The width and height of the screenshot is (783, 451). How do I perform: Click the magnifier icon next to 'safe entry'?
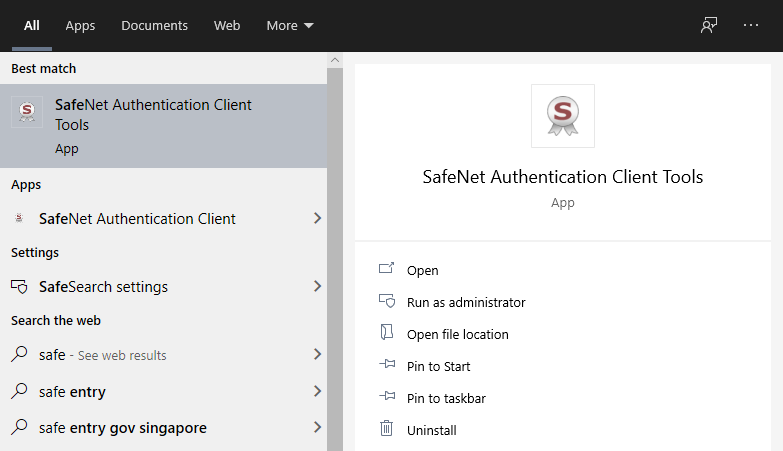click(19, 391)
